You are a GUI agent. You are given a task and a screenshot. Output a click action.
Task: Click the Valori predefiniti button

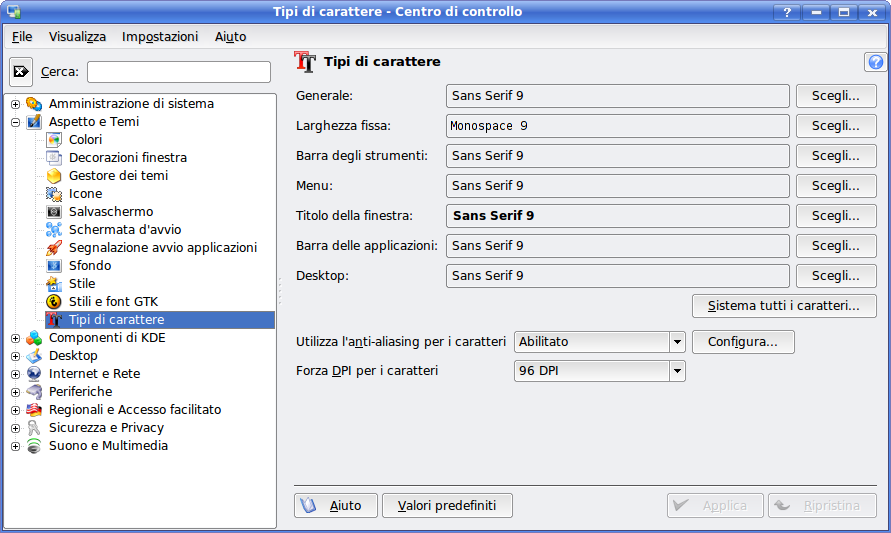point(447,505)
